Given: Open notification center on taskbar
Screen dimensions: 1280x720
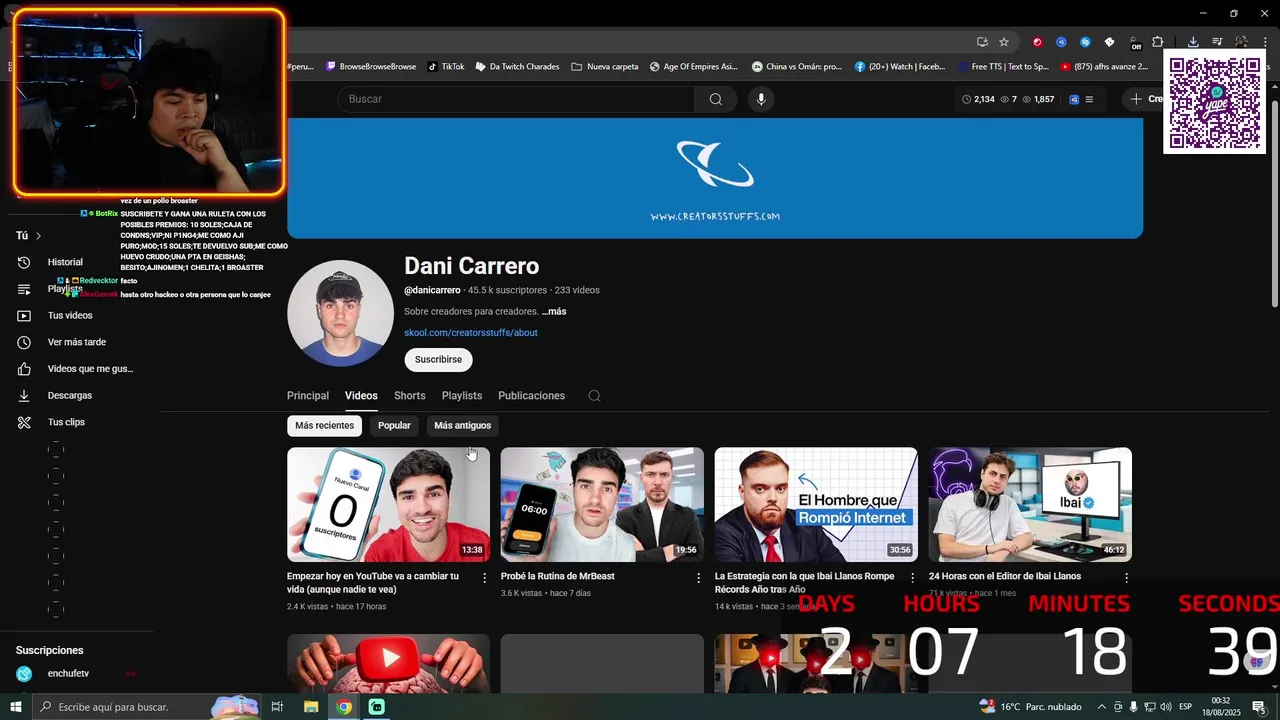Looking at the screenshot, I should [1259, 707].
